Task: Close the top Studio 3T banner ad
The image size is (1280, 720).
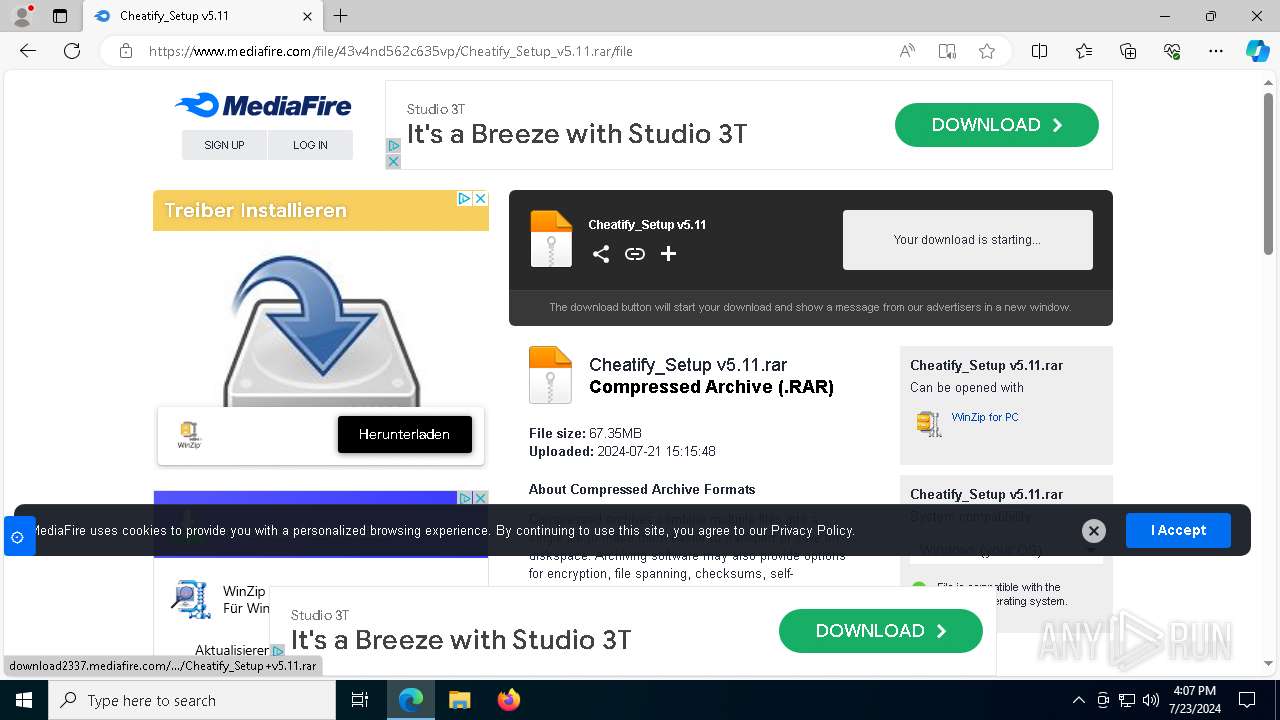Action: tap(393, 162)
